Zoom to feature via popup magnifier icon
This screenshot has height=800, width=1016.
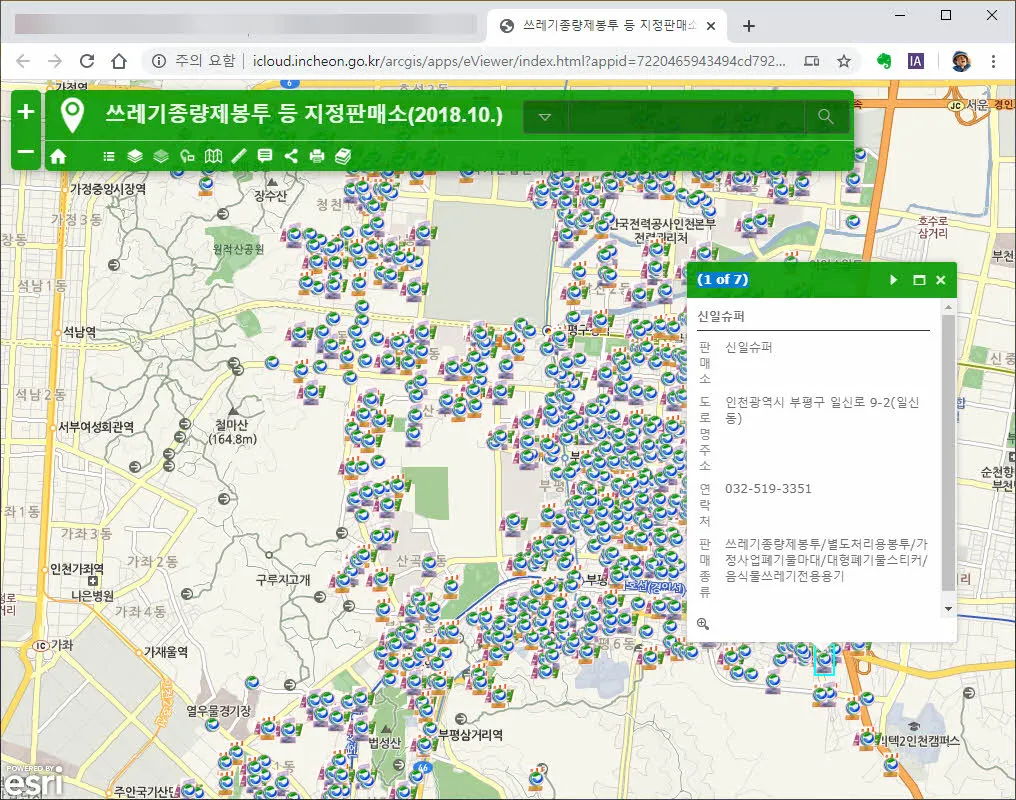[x=704, y=624]
